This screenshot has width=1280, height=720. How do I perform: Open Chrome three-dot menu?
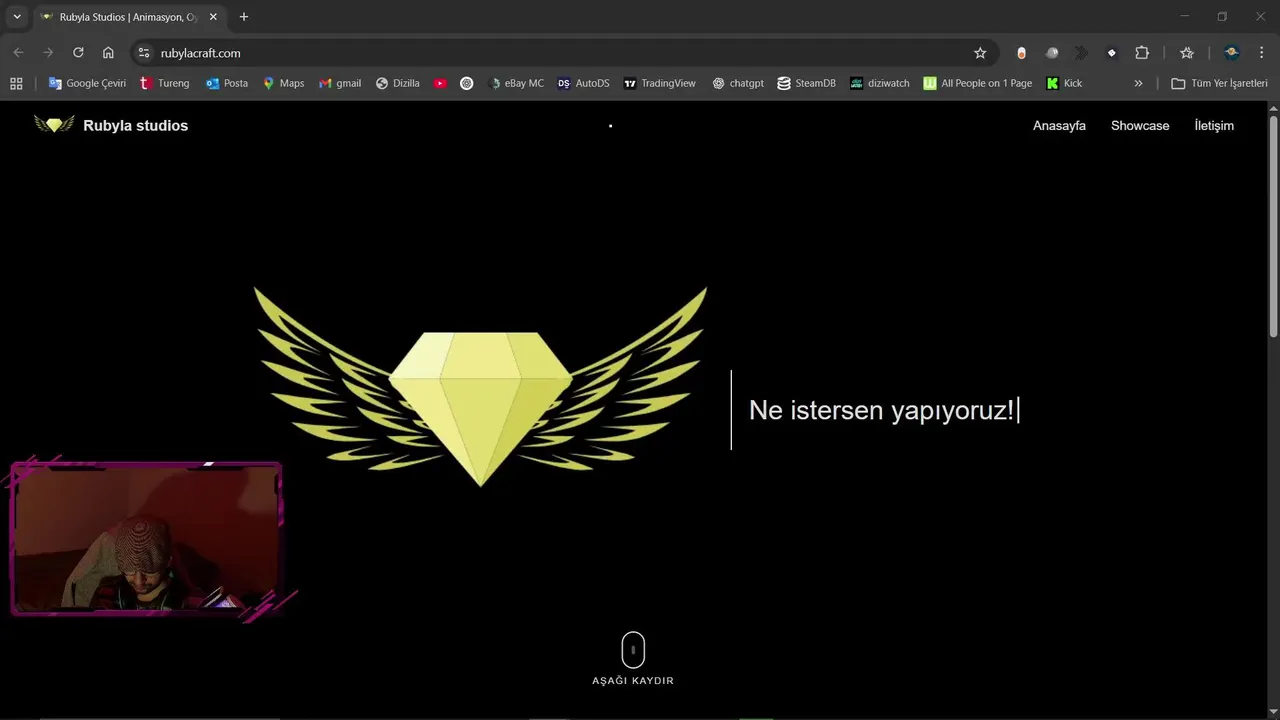[1261, 53]
